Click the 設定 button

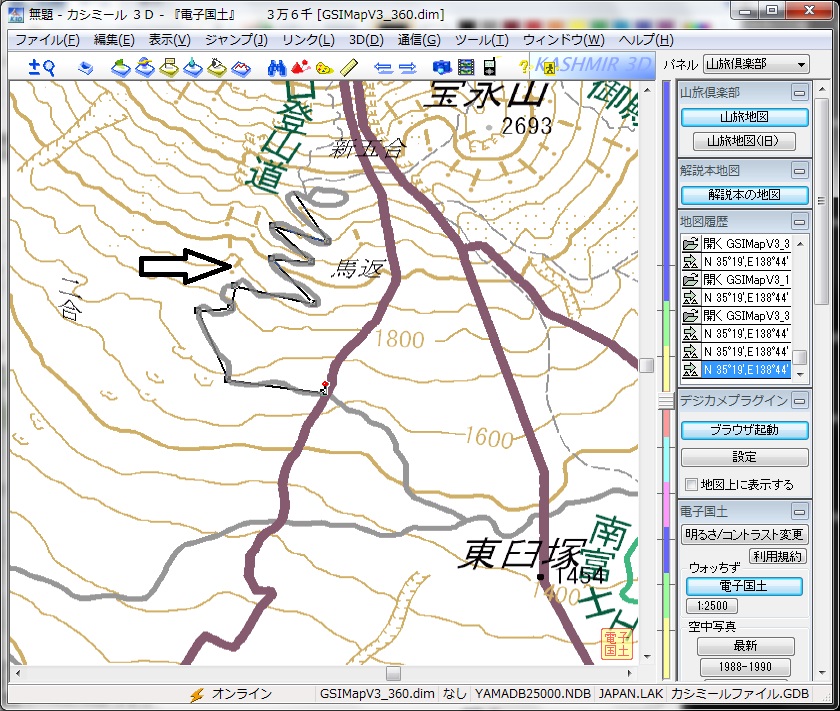pos(745,457)
